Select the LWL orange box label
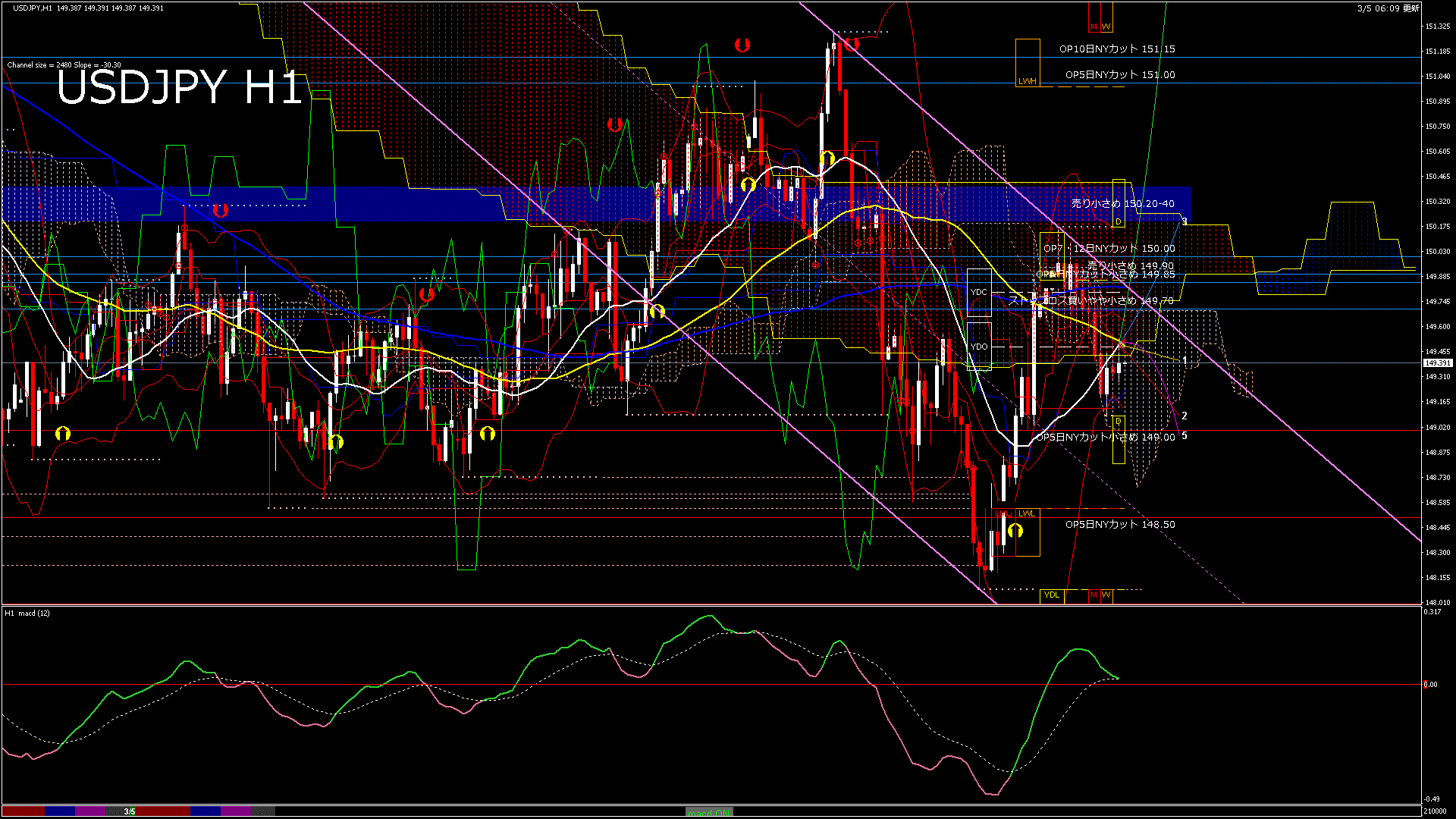The width and height of the screenshot is (1456, 819). (1026, 513)
